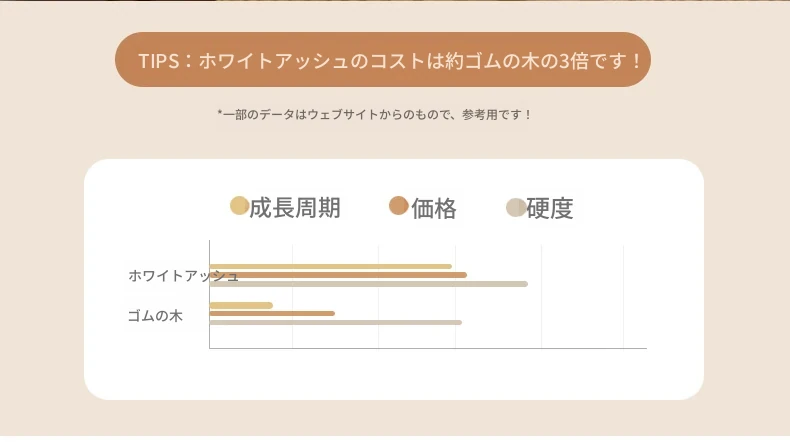Click the yellow 成長周期 legend dot
The image size is (790, 444).
pyautogui.click(x=239, y=206)
